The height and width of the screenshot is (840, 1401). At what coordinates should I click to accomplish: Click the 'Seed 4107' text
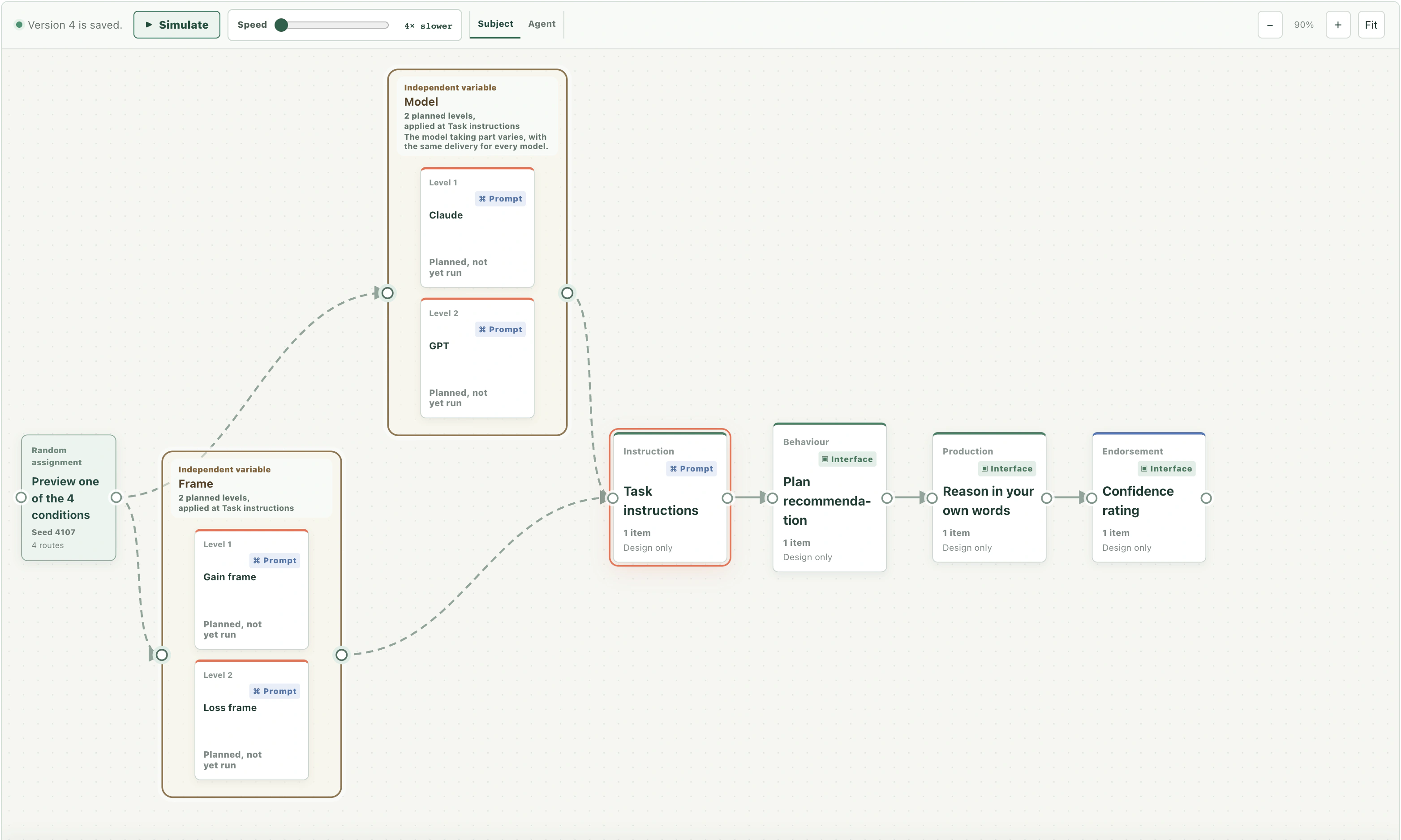tap(53, 532)
